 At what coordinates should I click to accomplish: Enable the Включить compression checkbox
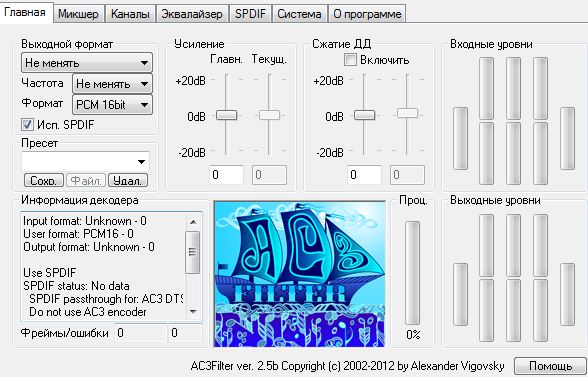(x=350, y=60)
